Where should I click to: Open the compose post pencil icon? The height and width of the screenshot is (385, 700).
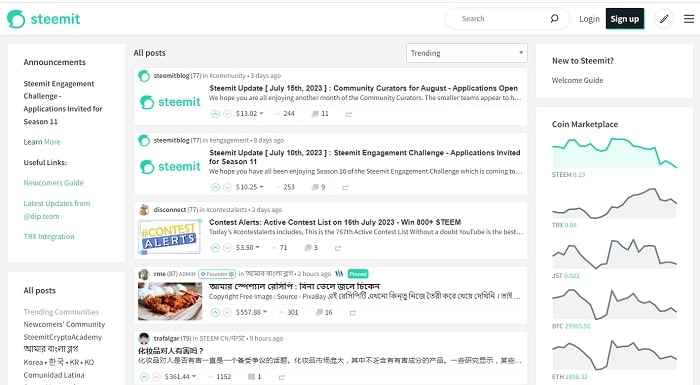point(664,19)
